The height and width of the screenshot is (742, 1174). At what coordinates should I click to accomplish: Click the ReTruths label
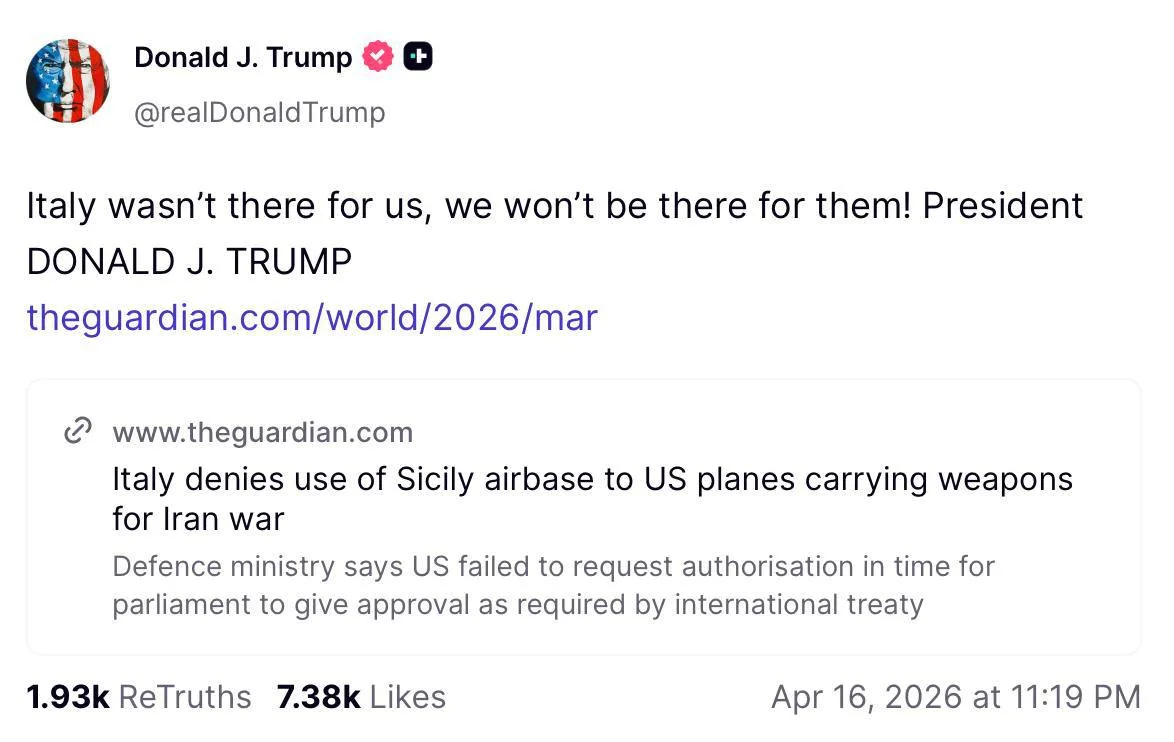tap(185, 697)
